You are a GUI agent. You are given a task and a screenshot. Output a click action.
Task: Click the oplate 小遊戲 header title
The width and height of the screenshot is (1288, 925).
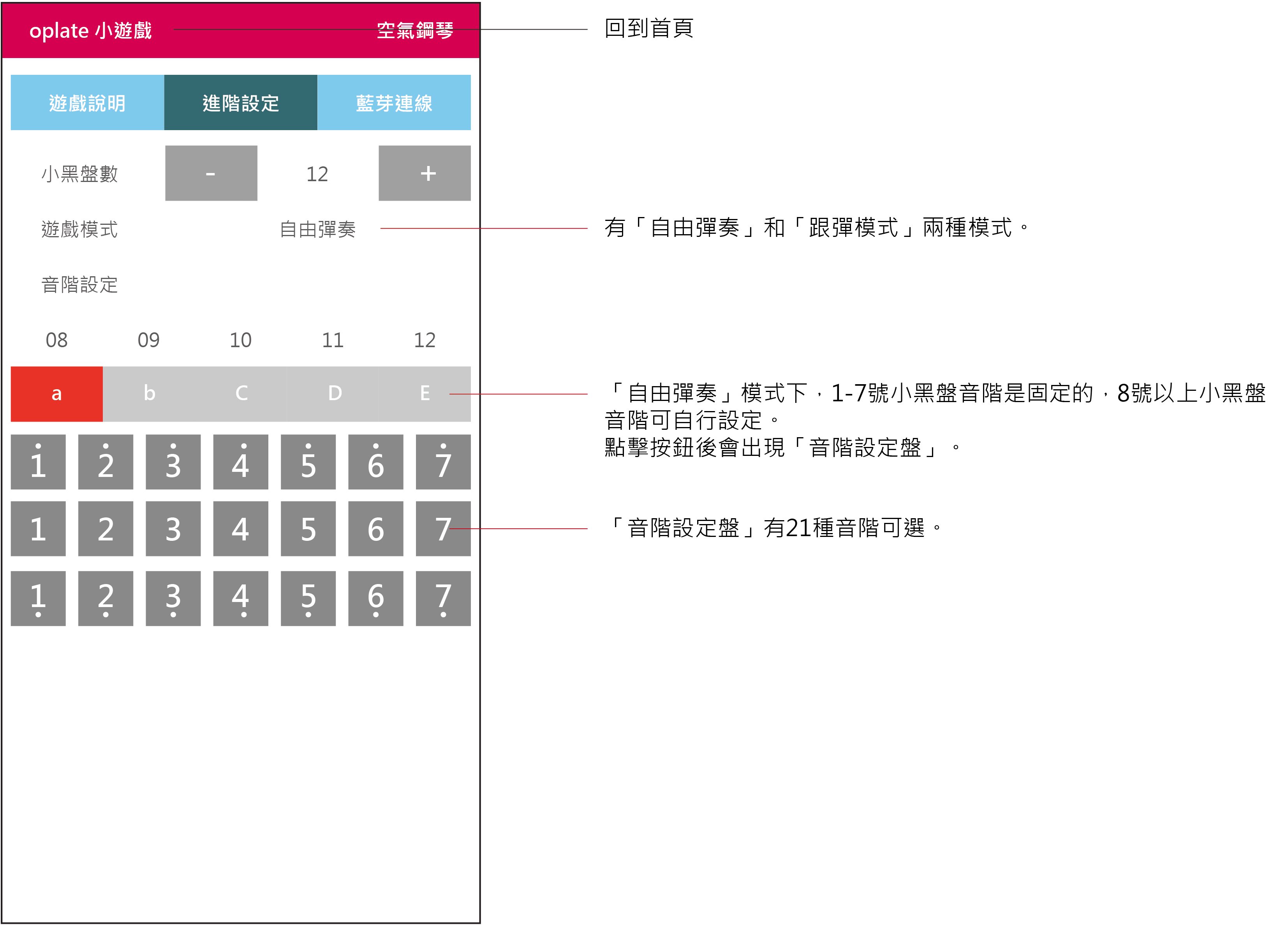tap(90, 30)
